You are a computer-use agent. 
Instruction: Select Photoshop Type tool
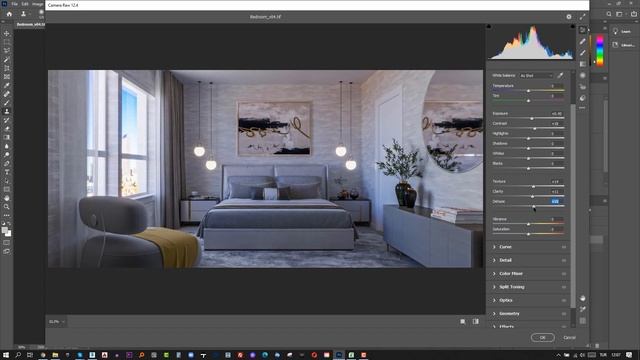[7, 172]
